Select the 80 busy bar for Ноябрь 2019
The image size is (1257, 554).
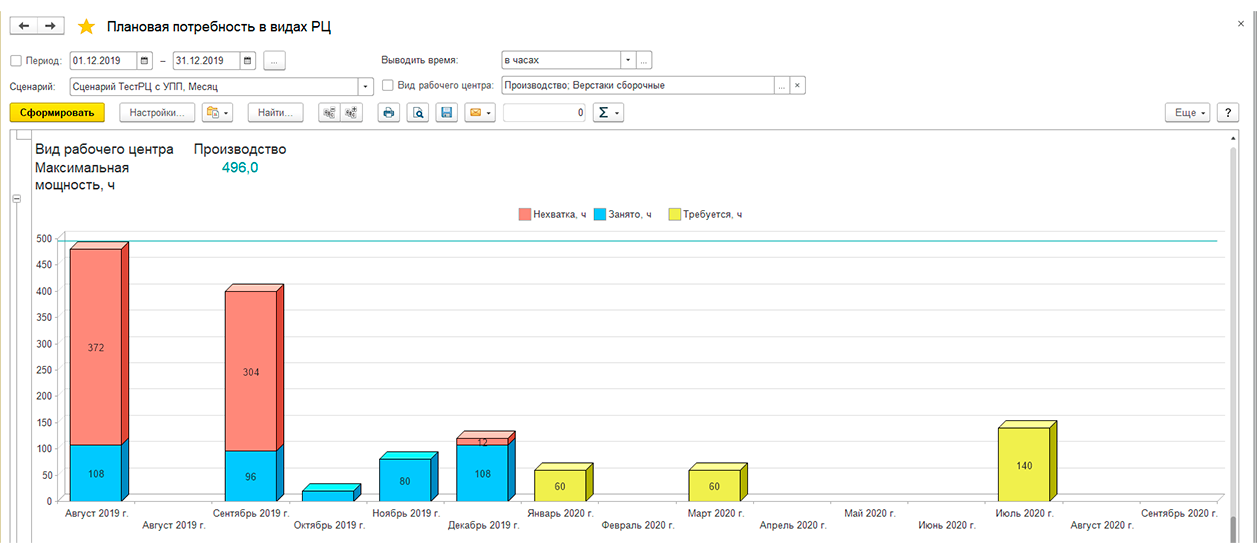405,480
